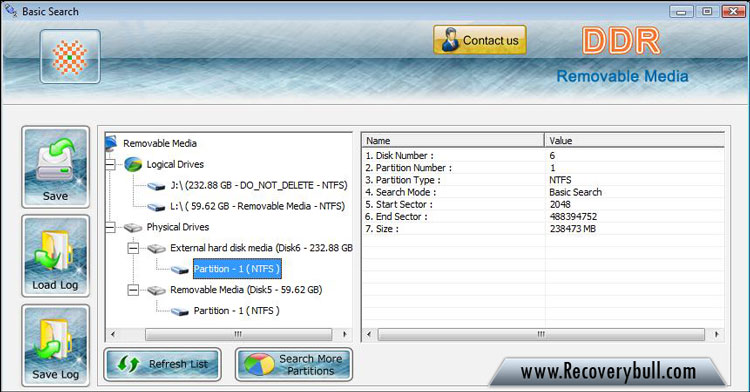Click the External hard disk media icon
This screenshot has width=750, height=392.
pos(156,249)
